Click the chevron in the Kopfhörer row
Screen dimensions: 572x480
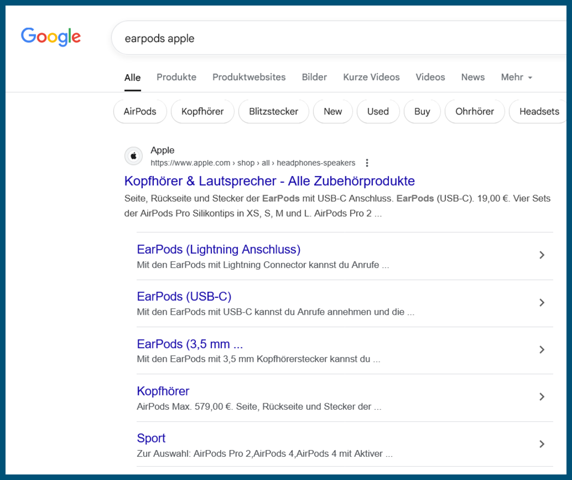(542, 396)
